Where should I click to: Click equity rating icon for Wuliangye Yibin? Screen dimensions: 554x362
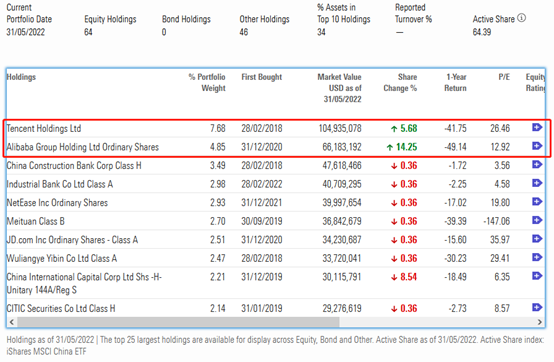click(537, 257)
